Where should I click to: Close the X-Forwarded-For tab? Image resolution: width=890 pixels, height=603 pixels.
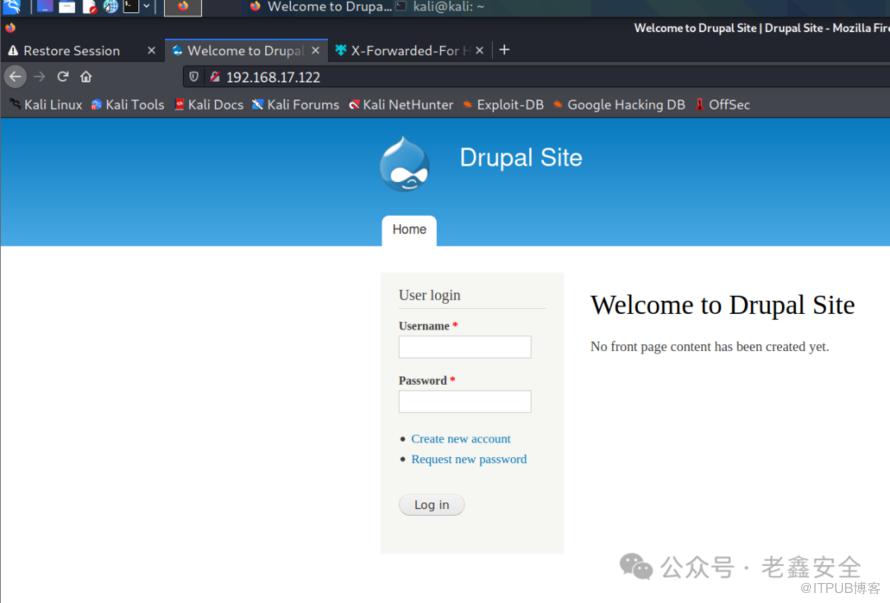click(479, 50)
